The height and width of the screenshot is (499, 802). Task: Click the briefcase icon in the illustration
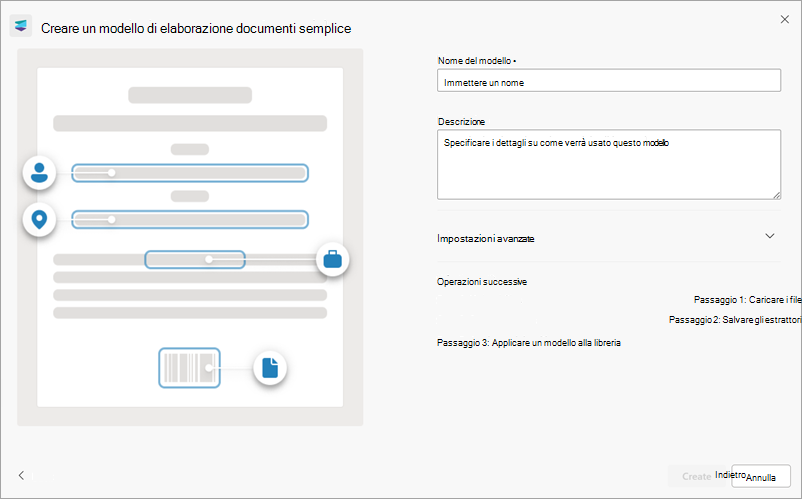[x=332, y=259]
